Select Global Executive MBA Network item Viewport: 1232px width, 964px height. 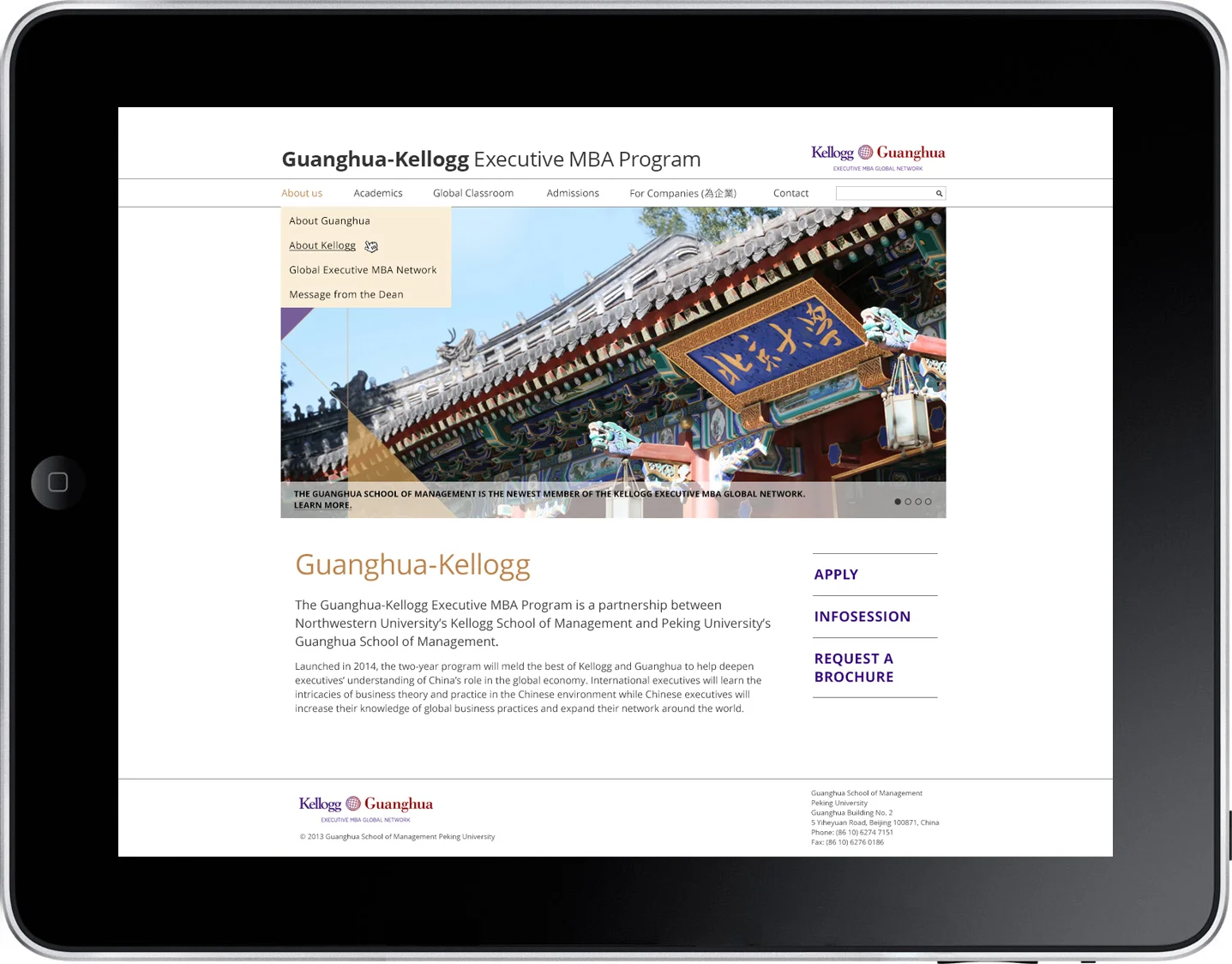click(x=363, y=270)
